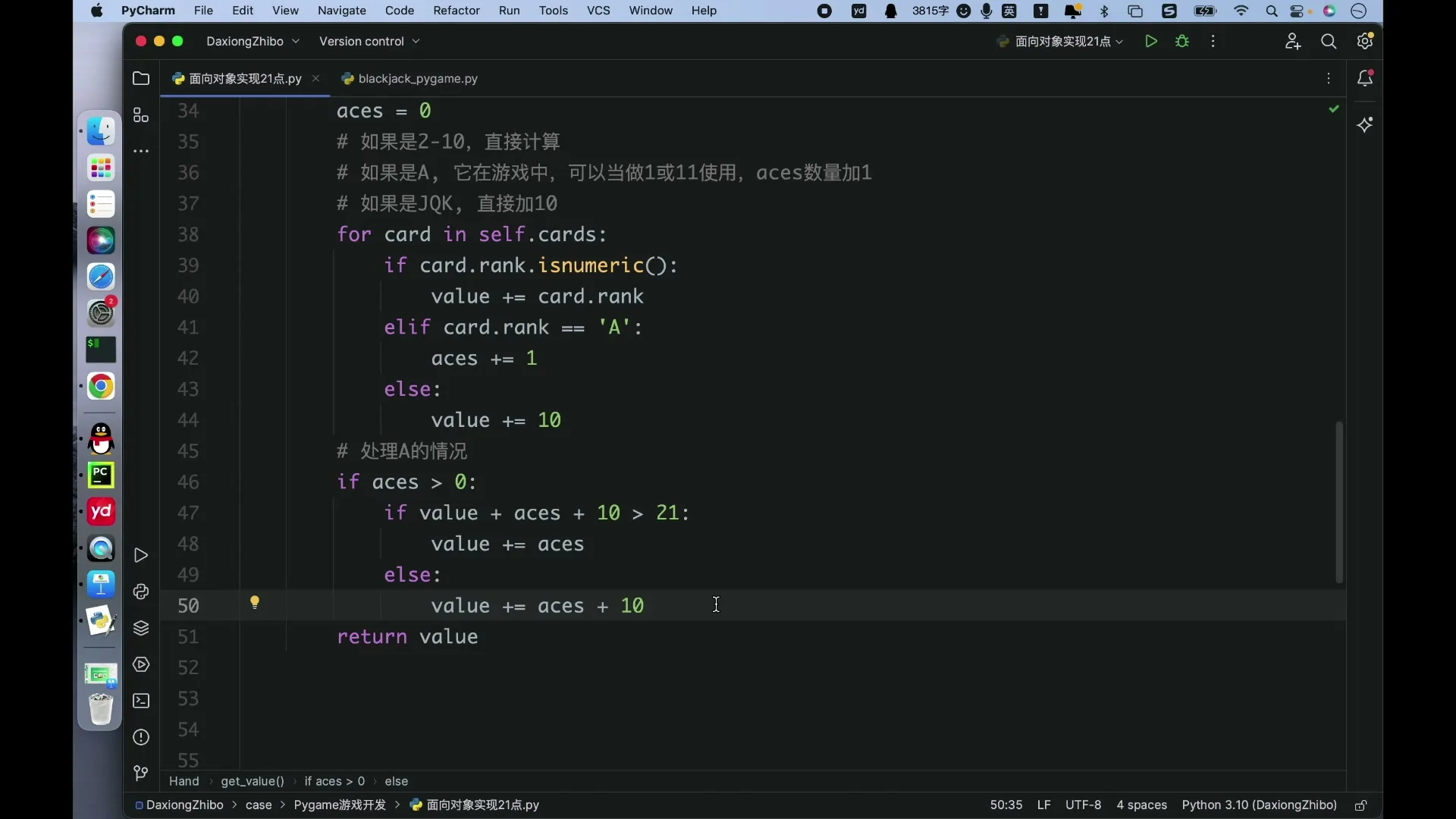Run the current configuration

[1151, 42]
